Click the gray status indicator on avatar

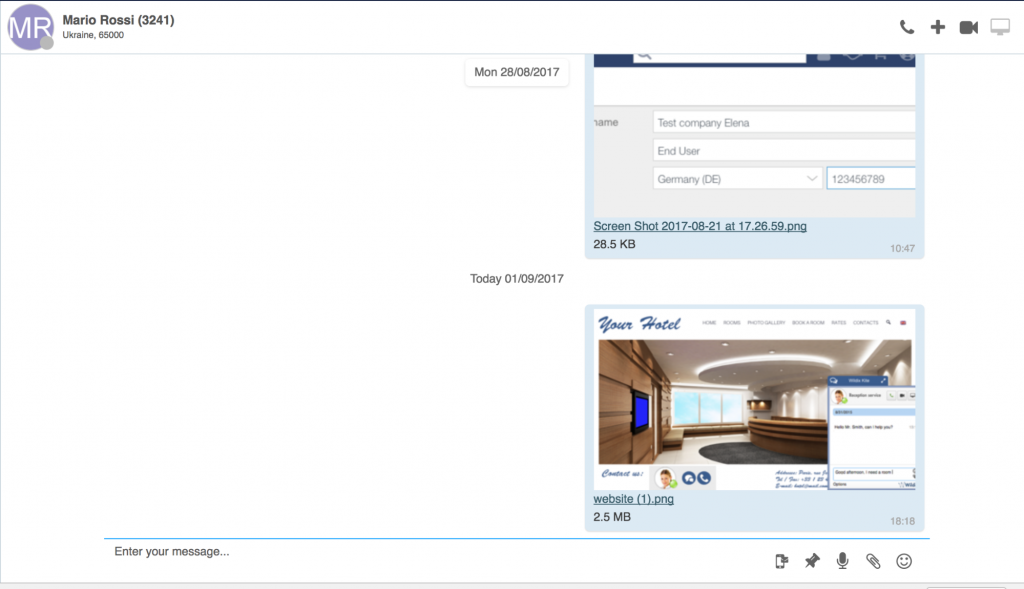[46, 43]
